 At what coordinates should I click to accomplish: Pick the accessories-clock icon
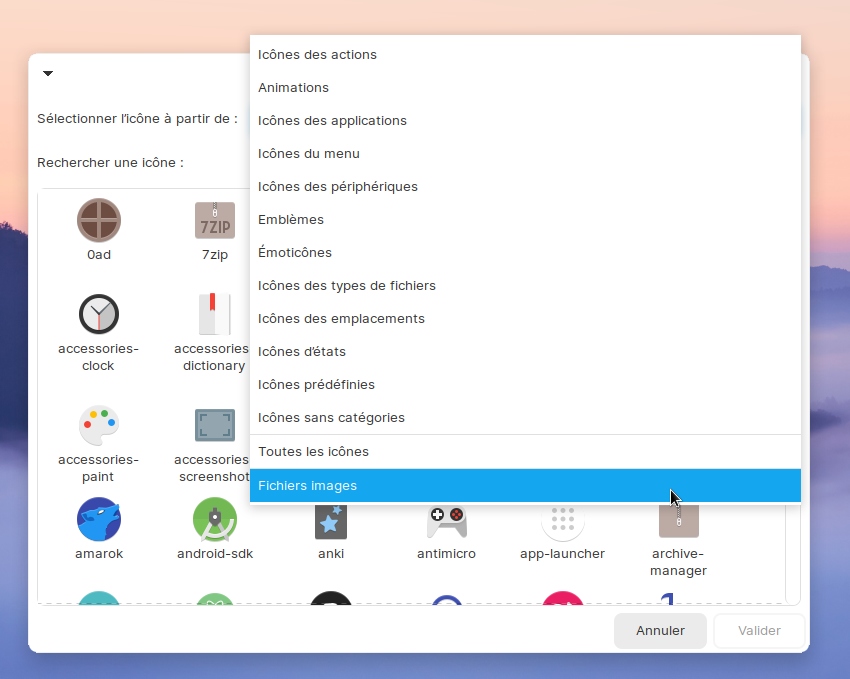(x=99, y=315)
